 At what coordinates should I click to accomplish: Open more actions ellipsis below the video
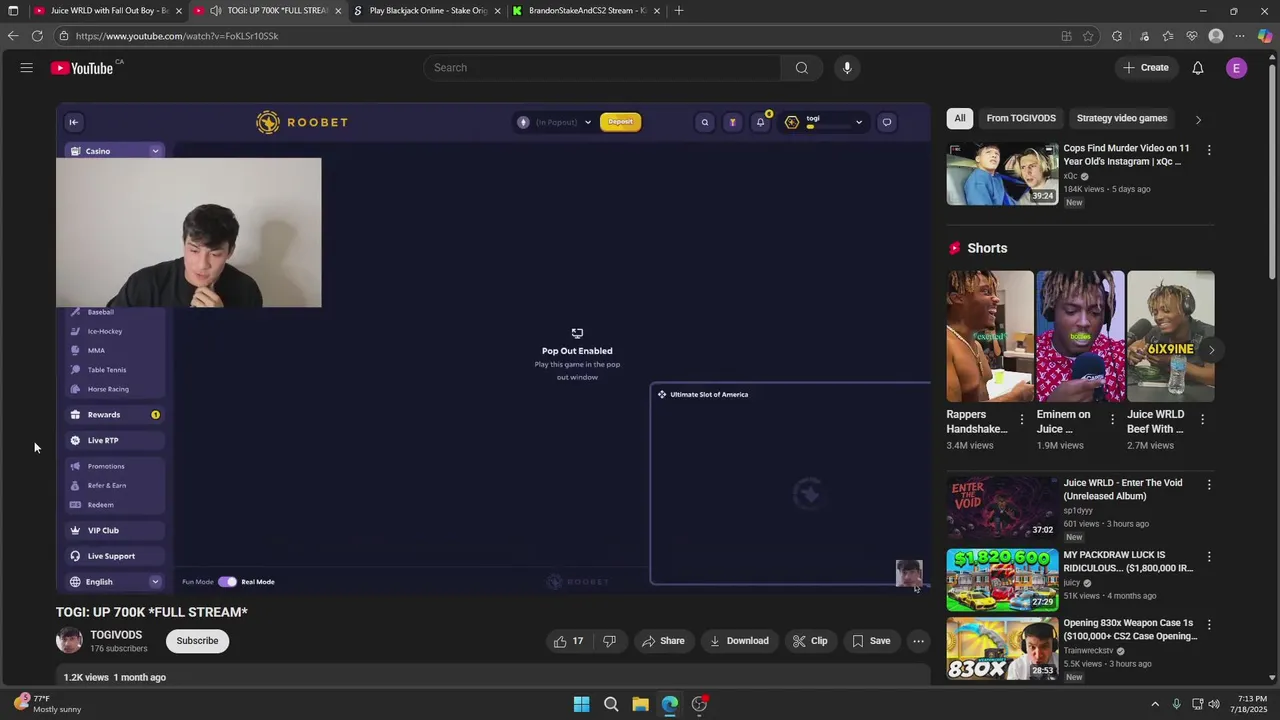[918, 641]
